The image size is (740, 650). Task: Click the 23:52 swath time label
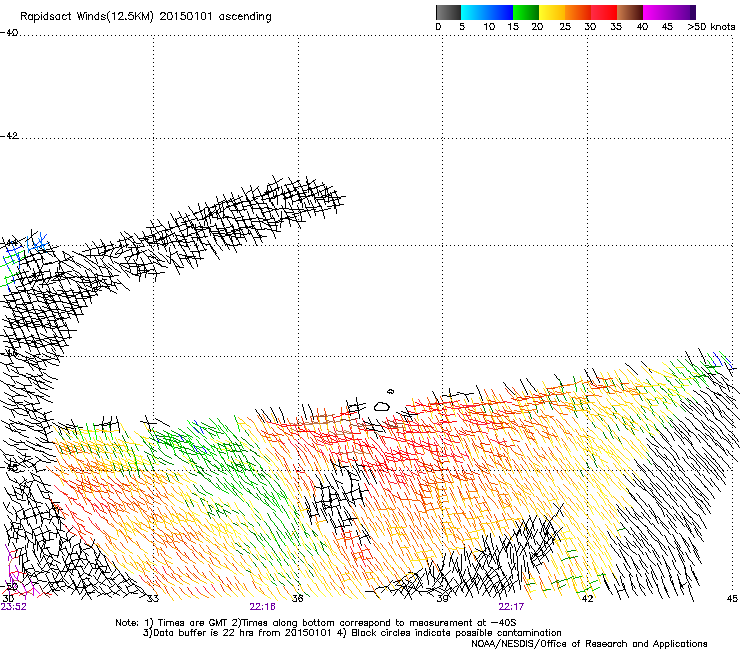(x=14, y=607)
